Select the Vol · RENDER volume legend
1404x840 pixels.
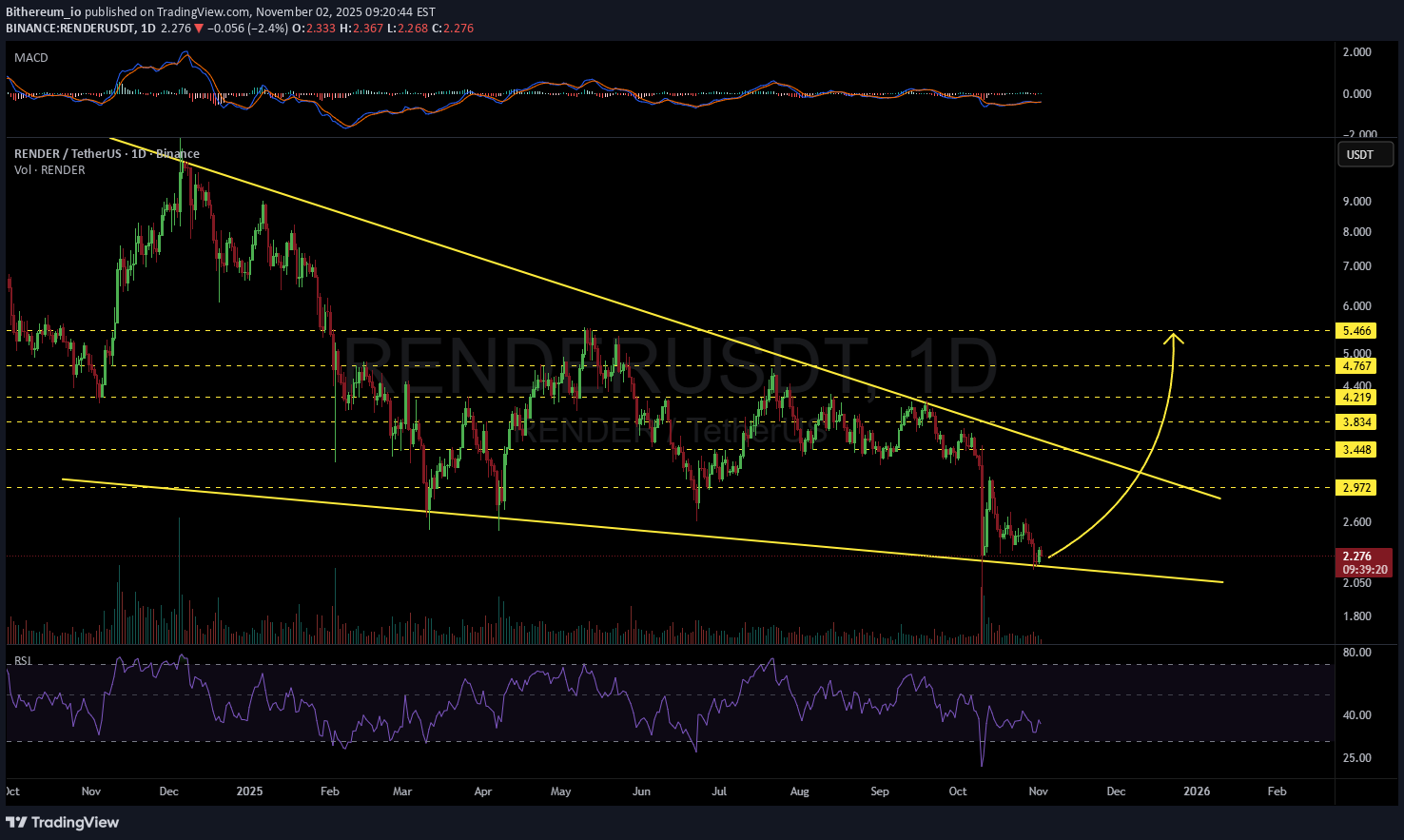[49, 170]
